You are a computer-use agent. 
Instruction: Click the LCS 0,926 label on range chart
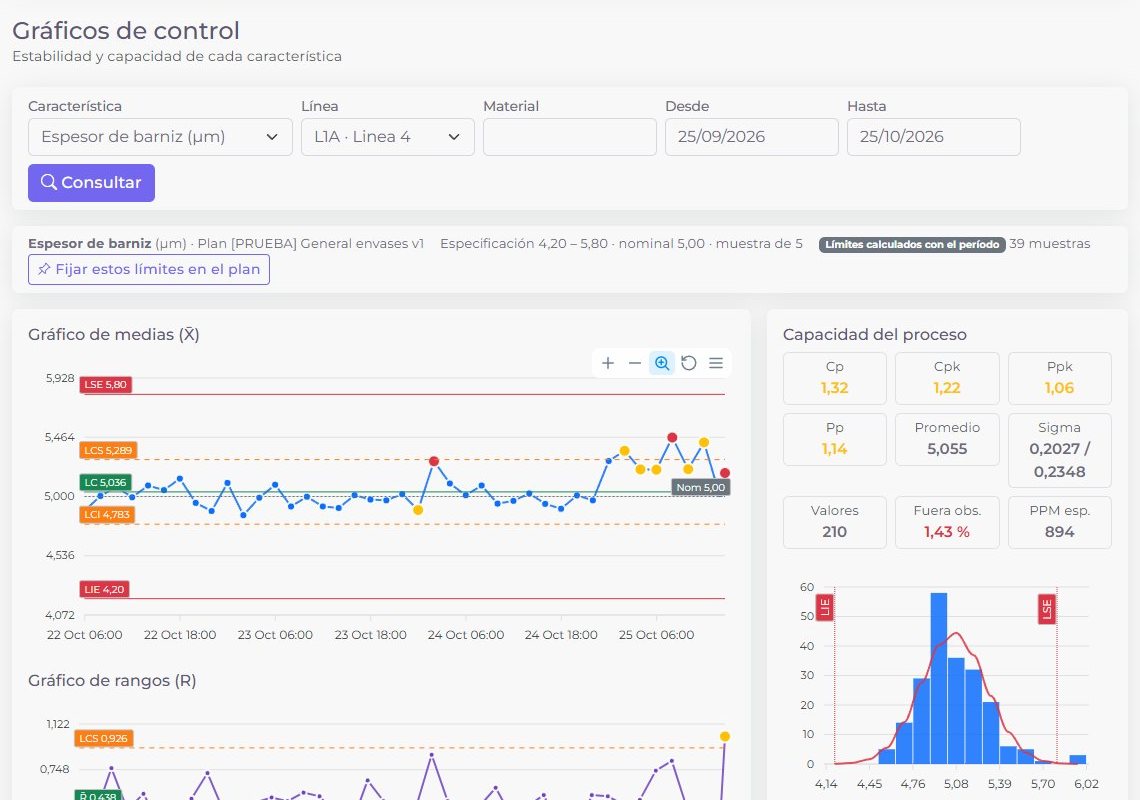(103, 738)
